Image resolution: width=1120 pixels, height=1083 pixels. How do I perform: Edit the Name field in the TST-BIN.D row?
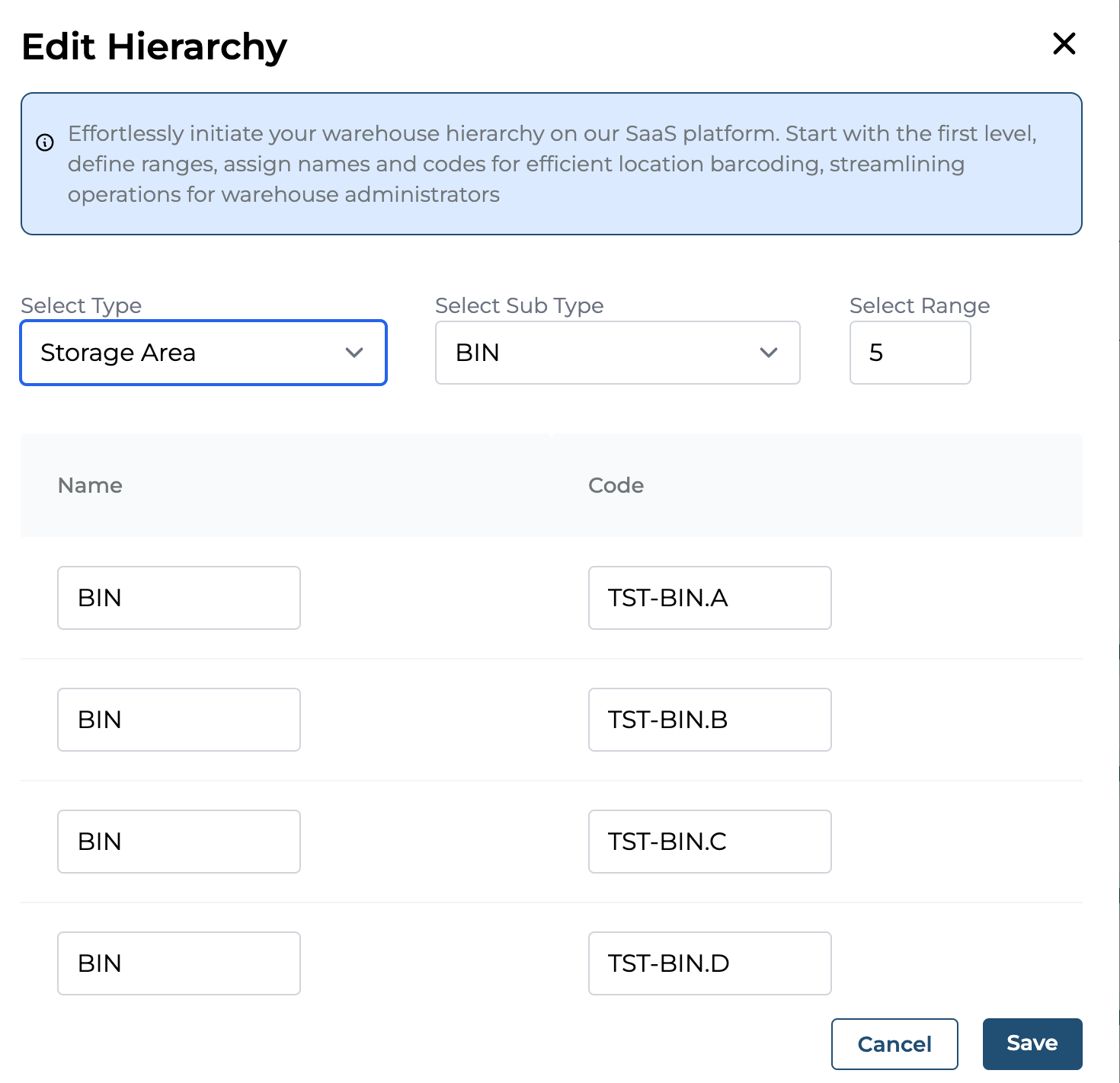coord(179,963)
